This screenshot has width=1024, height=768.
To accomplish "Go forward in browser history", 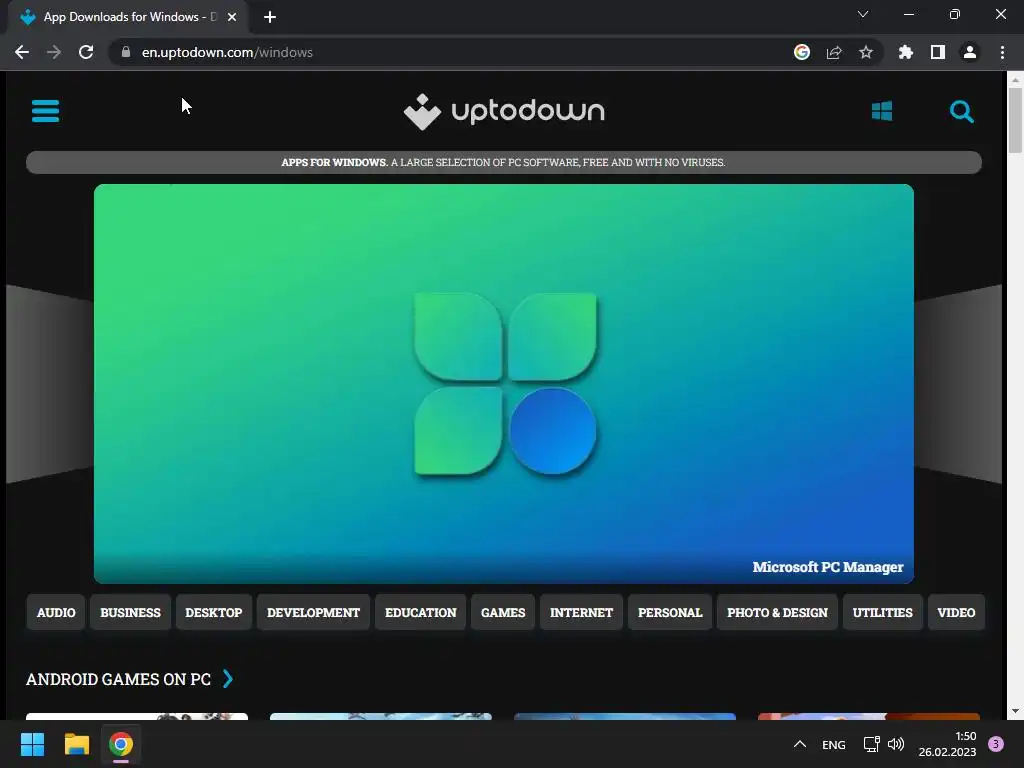I will [x=54, y=52].
